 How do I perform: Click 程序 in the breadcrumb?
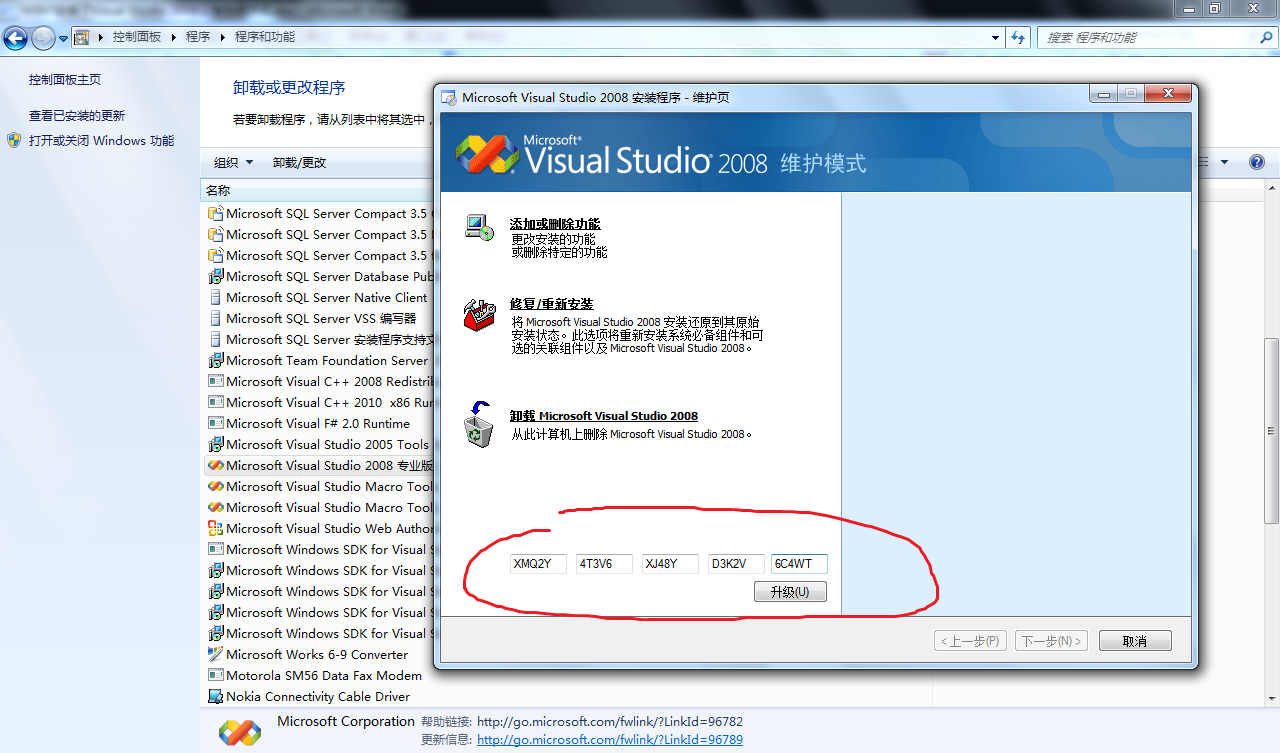pyautogui.click(x=198, y=37)
